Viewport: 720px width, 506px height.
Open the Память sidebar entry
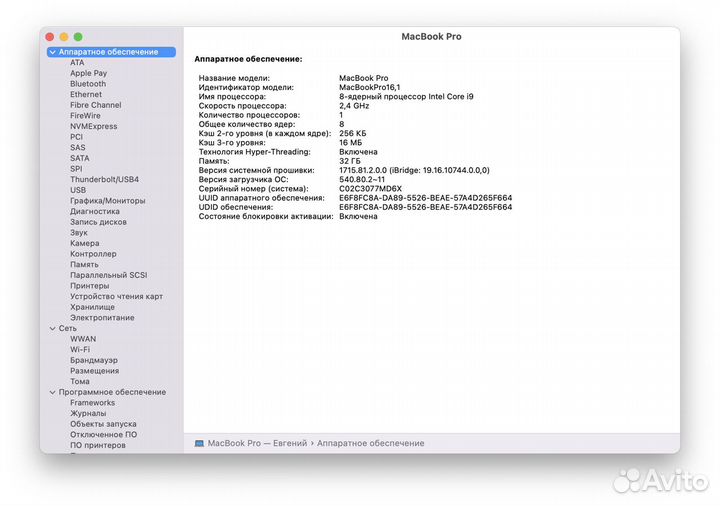coord(84,264)
